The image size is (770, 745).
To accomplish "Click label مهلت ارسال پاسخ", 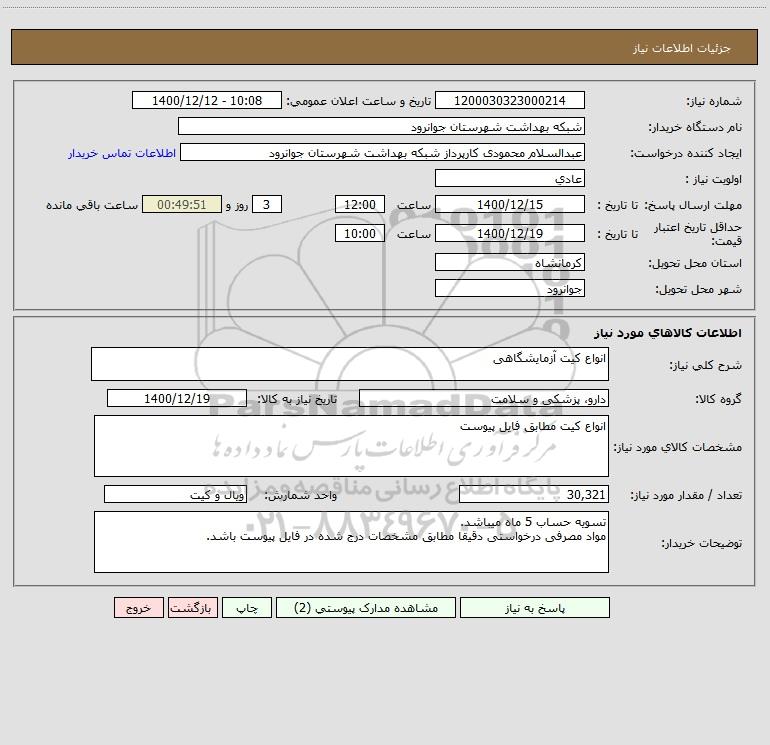I will click(x=693, y=205).
